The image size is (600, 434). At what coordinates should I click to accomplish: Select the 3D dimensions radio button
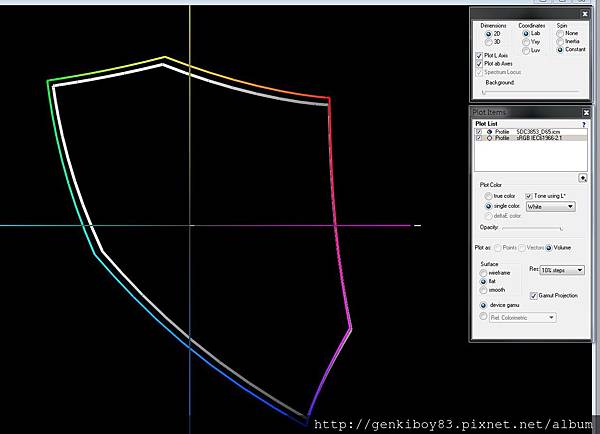pos(488,42)
